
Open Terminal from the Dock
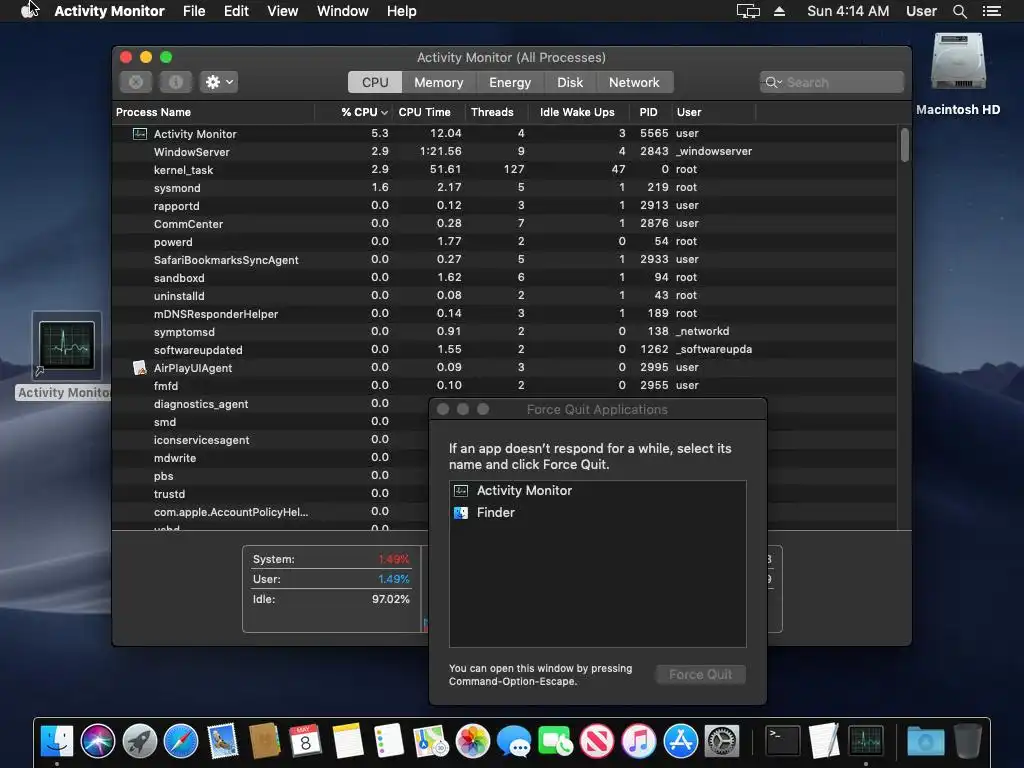click(x=782, y=741)
